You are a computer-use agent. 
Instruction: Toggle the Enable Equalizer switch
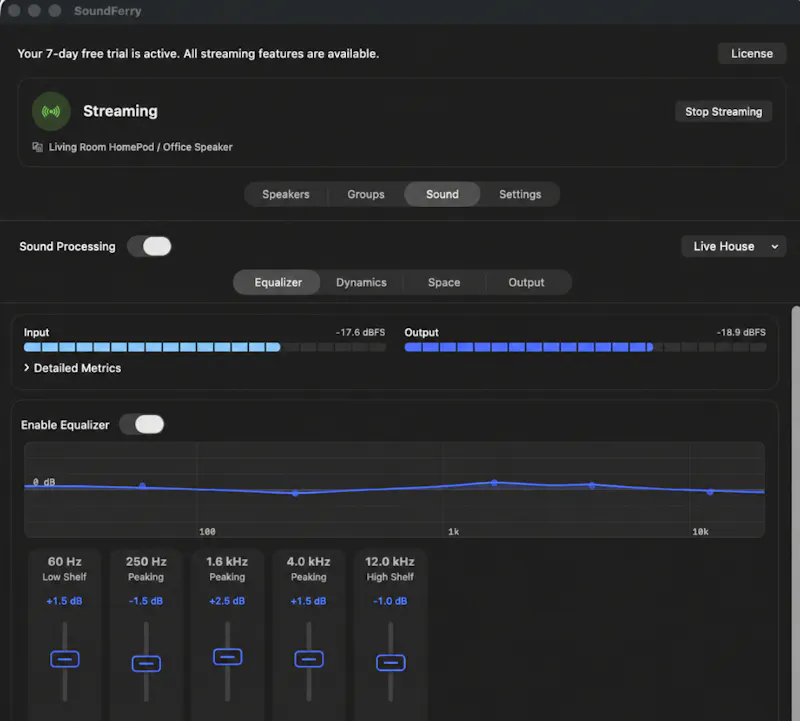[142, 425]
